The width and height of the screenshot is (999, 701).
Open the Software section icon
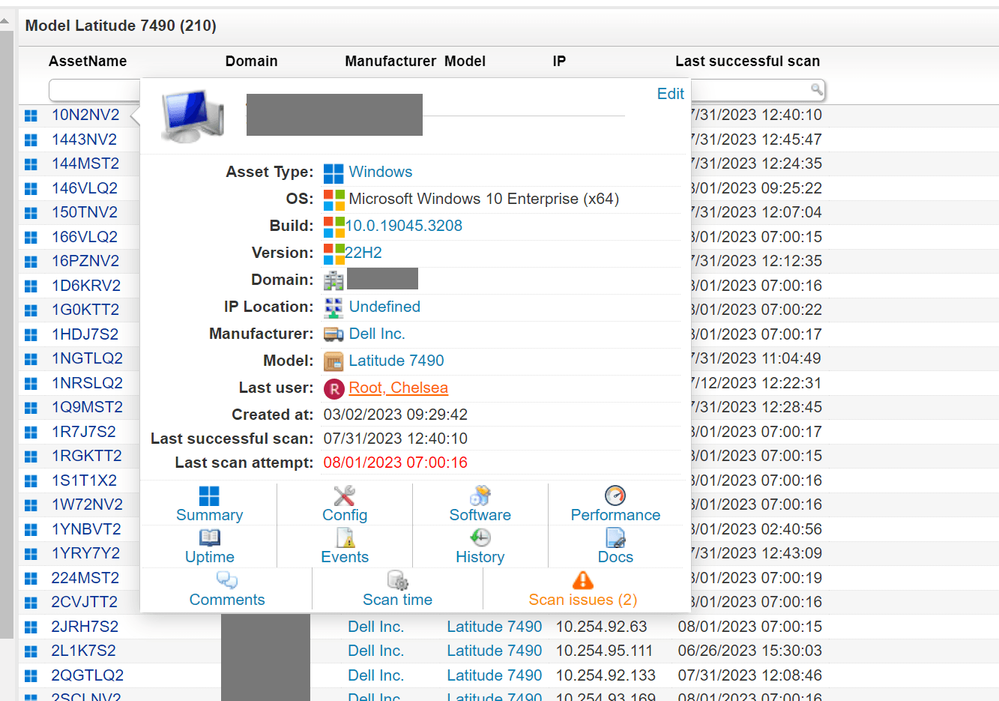(x=480, y=497)
